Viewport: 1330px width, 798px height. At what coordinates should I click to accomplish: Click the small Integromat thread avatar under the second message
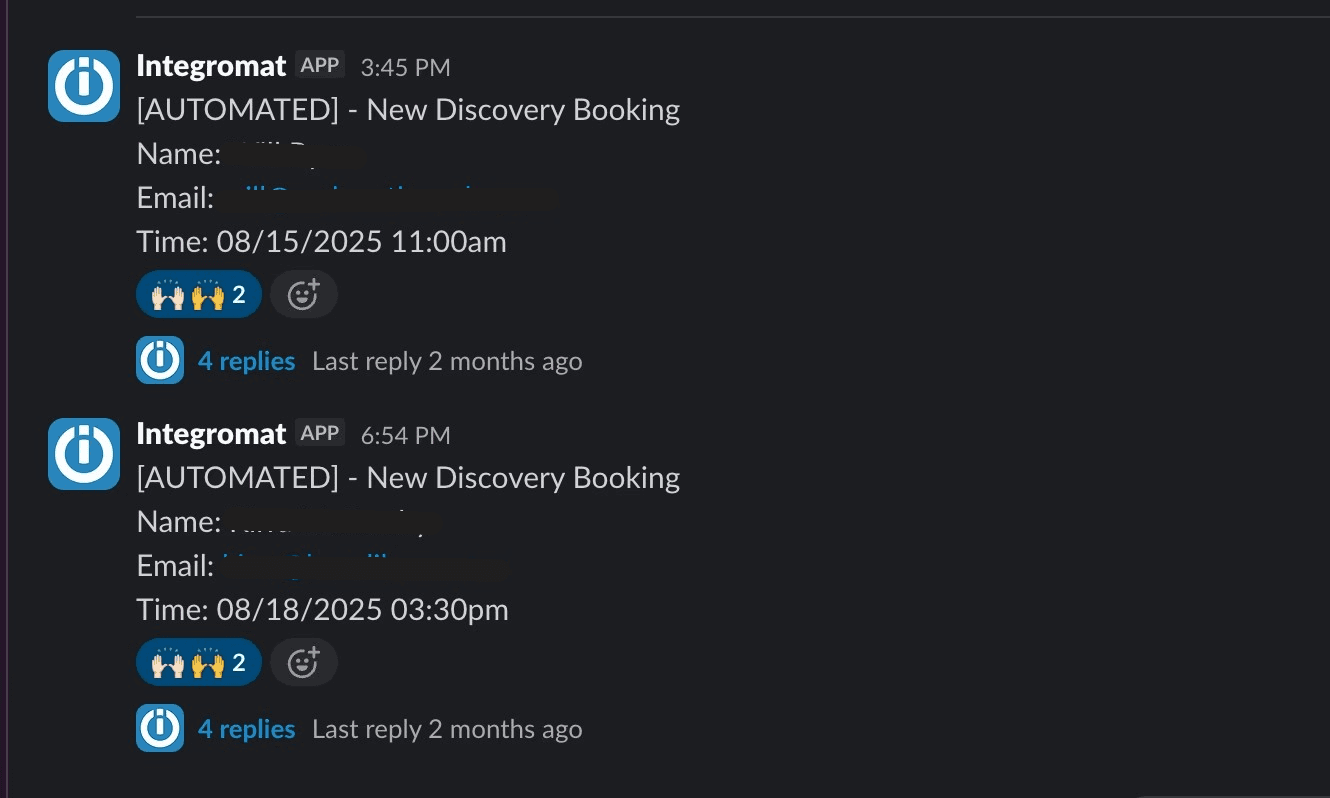(160, 728)
